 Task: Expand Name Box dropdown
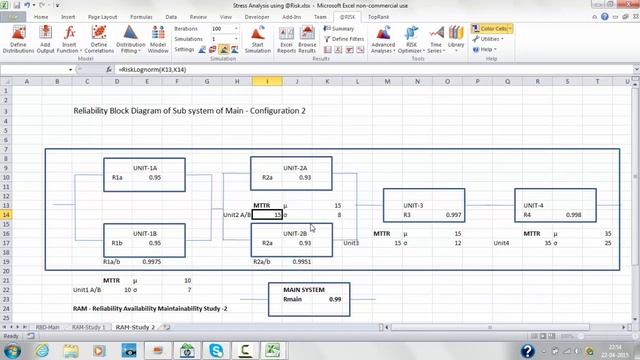[70, 70]
